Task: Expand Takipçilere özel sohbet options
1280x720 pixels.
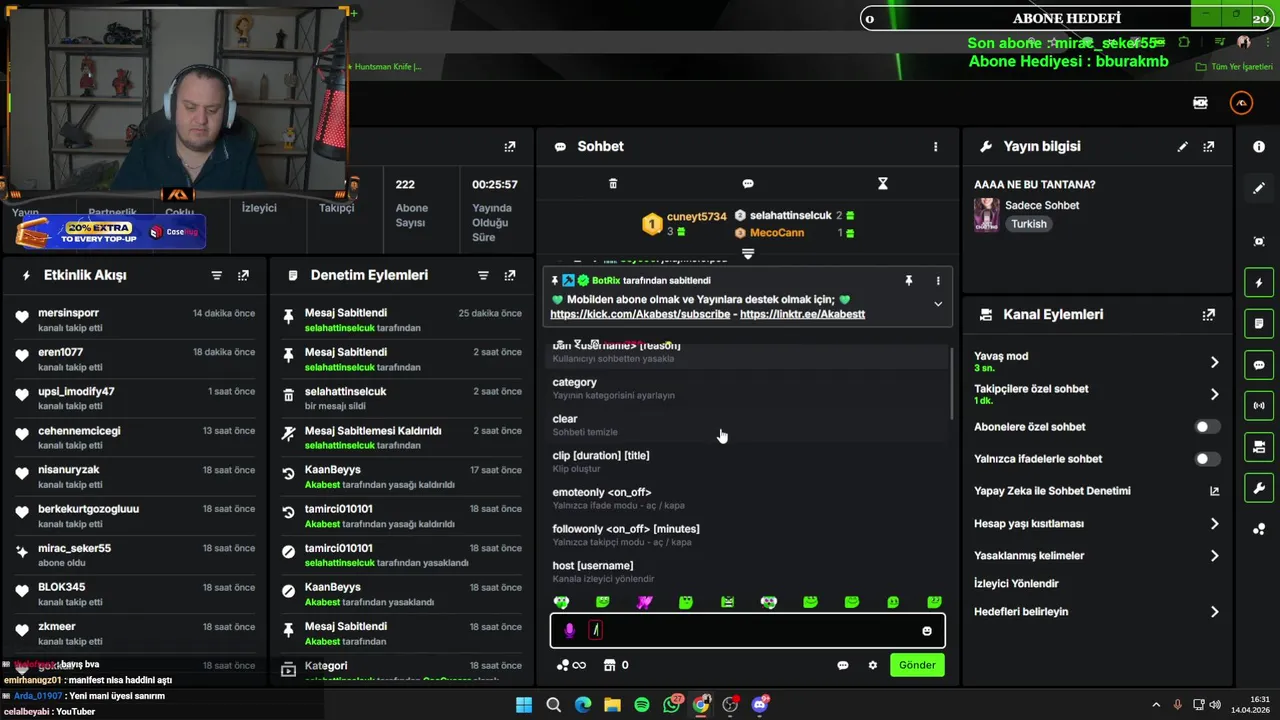Action: tap(1214, 394)
